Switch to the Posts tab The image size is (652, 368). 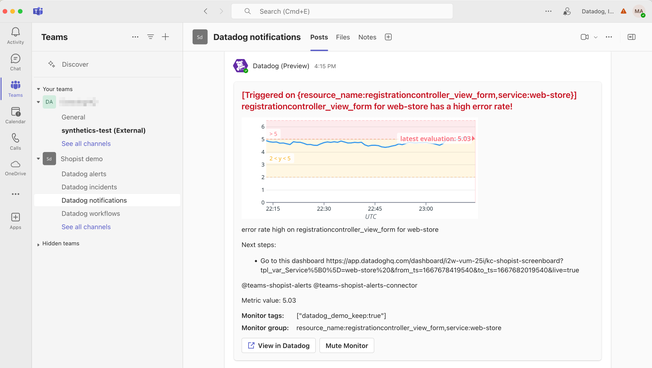click(x=319, y=37)
